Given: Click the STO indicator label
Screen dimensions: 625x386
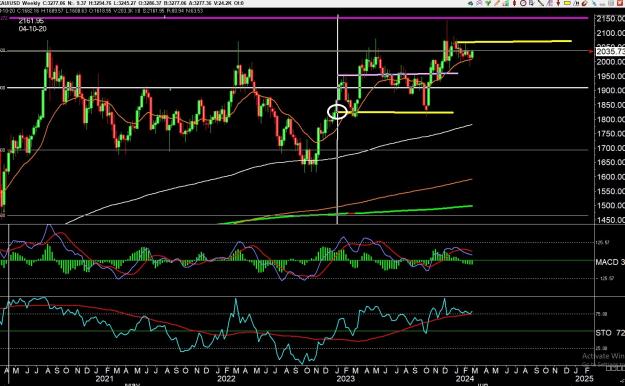Looking at the screenshot, I should tap(610, 333).
